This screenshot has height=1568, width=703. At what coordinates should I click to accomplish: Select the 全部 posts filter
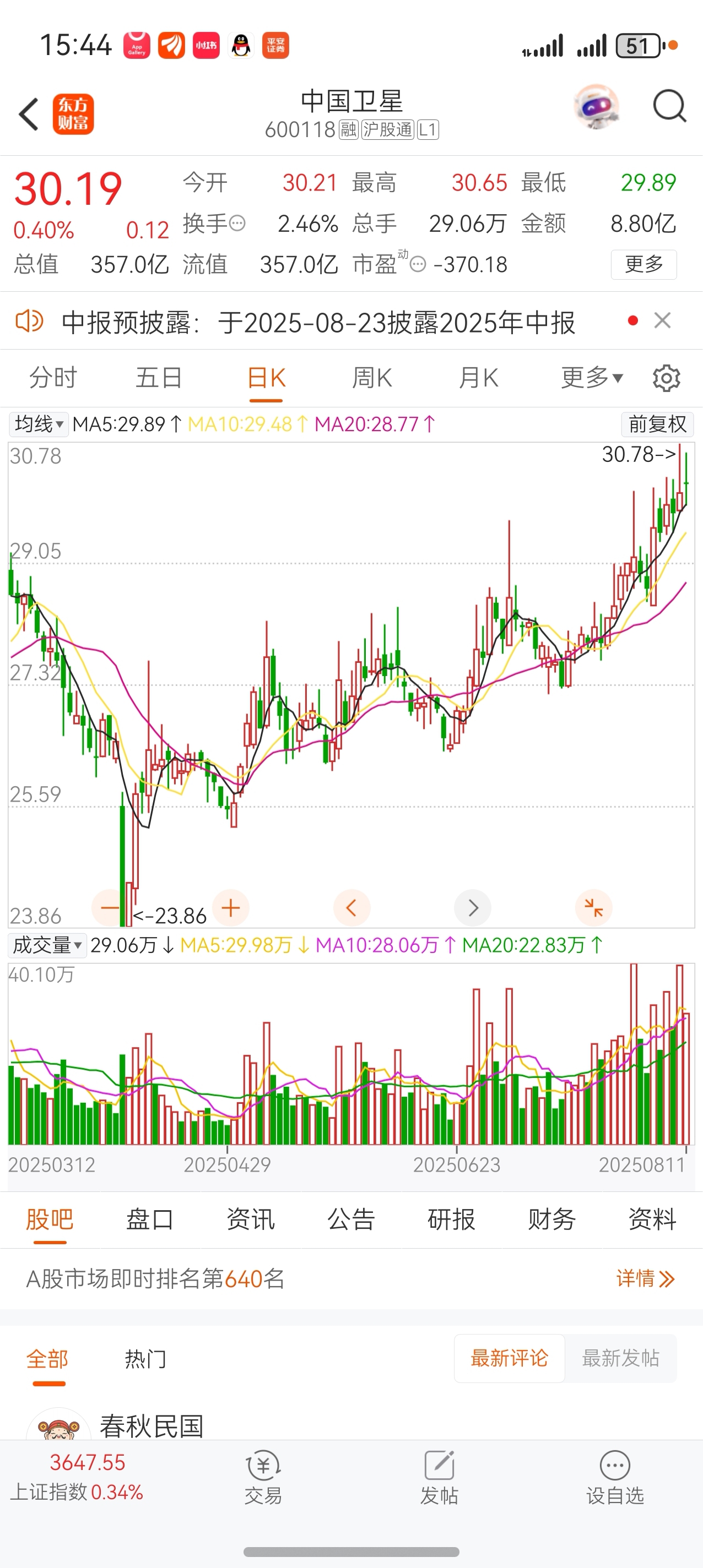[x=47, y=1359]
